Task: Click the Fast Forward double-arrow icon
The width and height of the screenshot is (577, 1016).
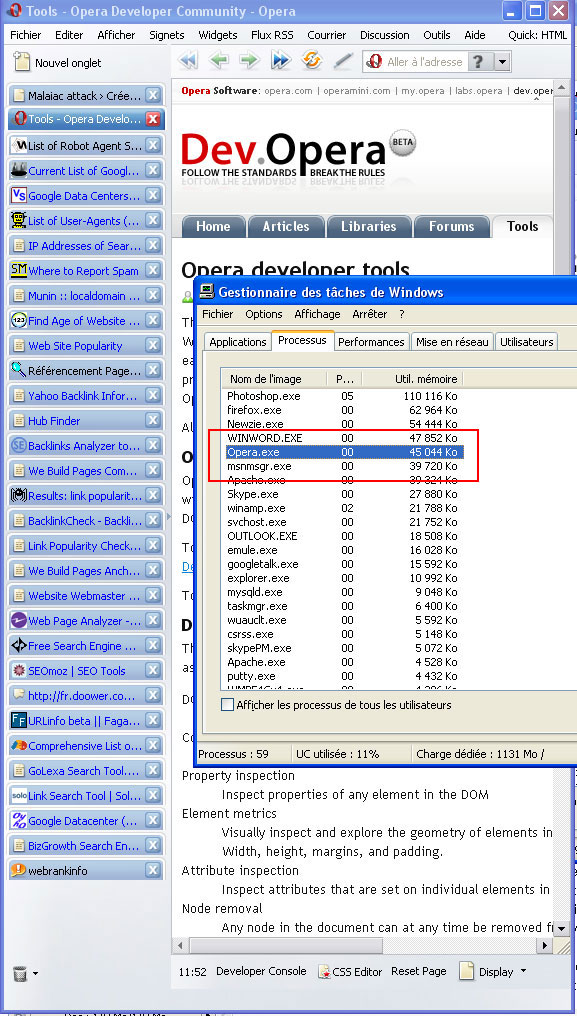Action: click(x=280, y=62)
